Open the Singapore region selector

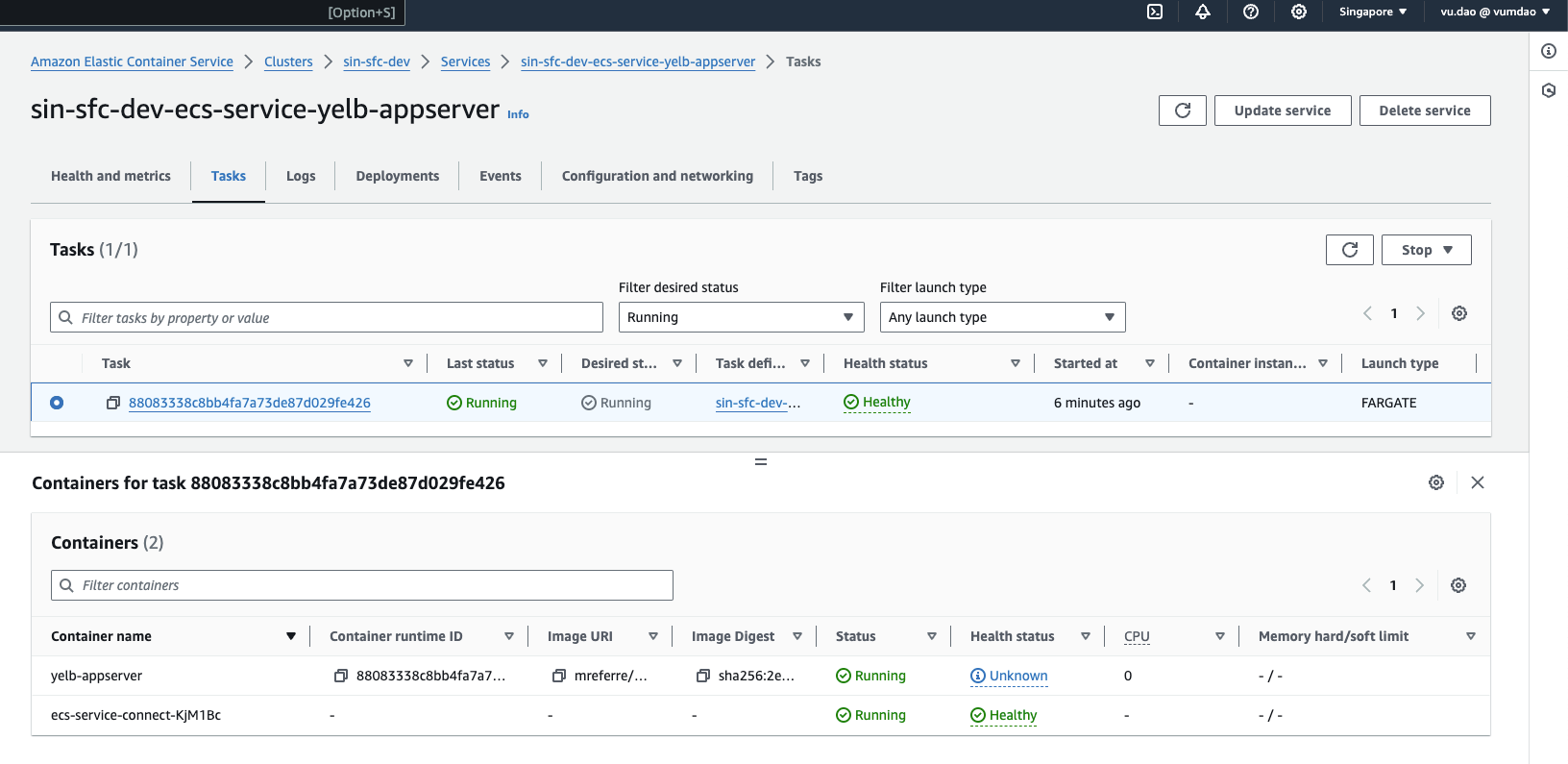coord(1373,12)
